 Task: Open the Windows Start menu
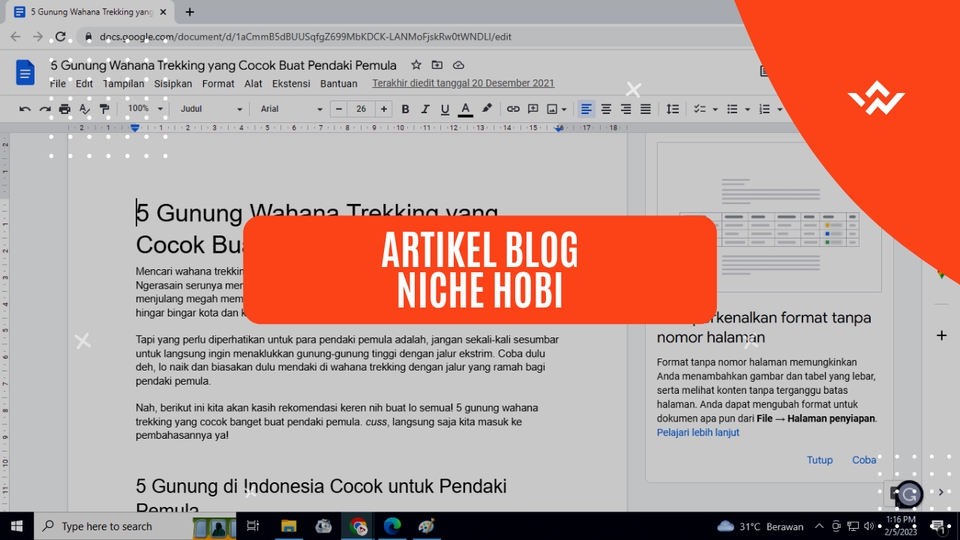tap(17, 526)
